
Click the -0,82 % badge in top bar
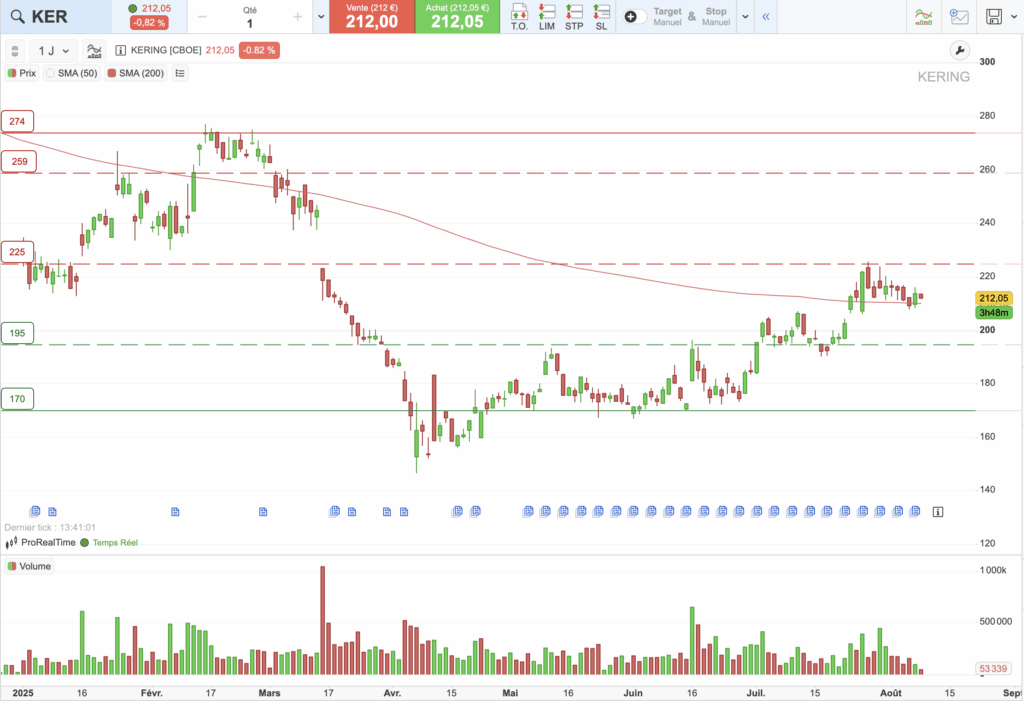pos(150,23)
